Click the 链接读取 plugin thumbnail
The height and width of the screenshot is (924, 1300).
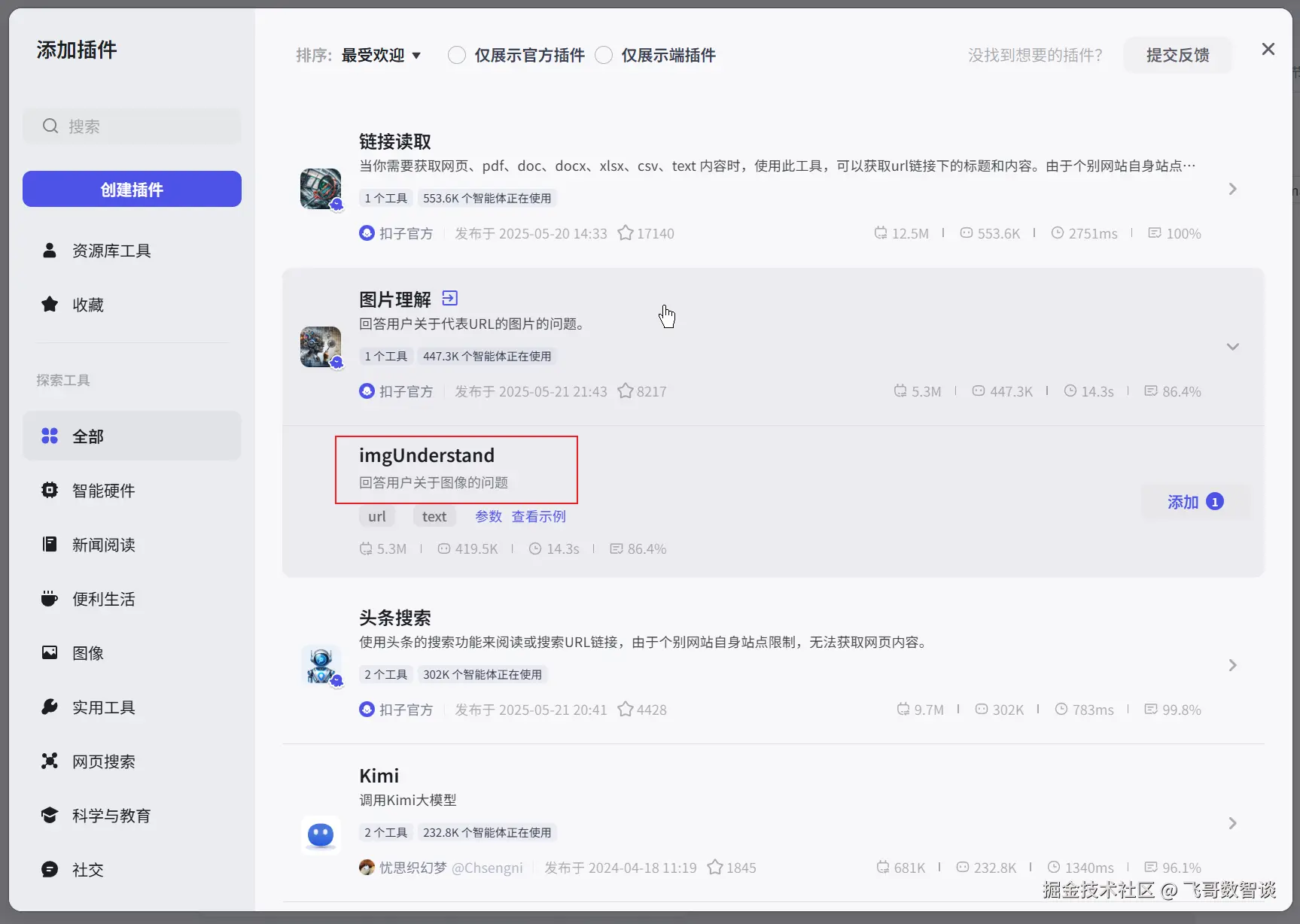click(321, 189)
